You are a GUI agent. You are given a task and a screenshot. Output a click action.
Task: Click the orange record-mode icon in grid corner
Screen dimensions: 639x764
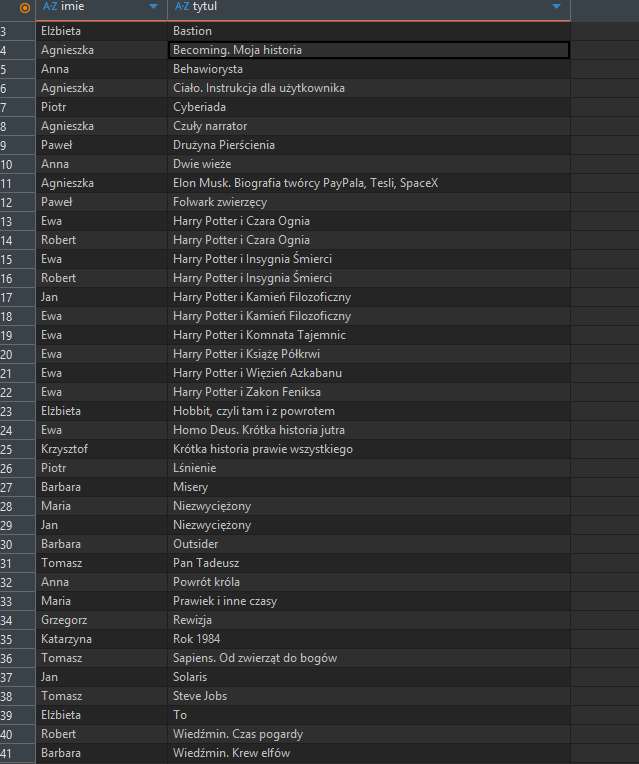25,7
